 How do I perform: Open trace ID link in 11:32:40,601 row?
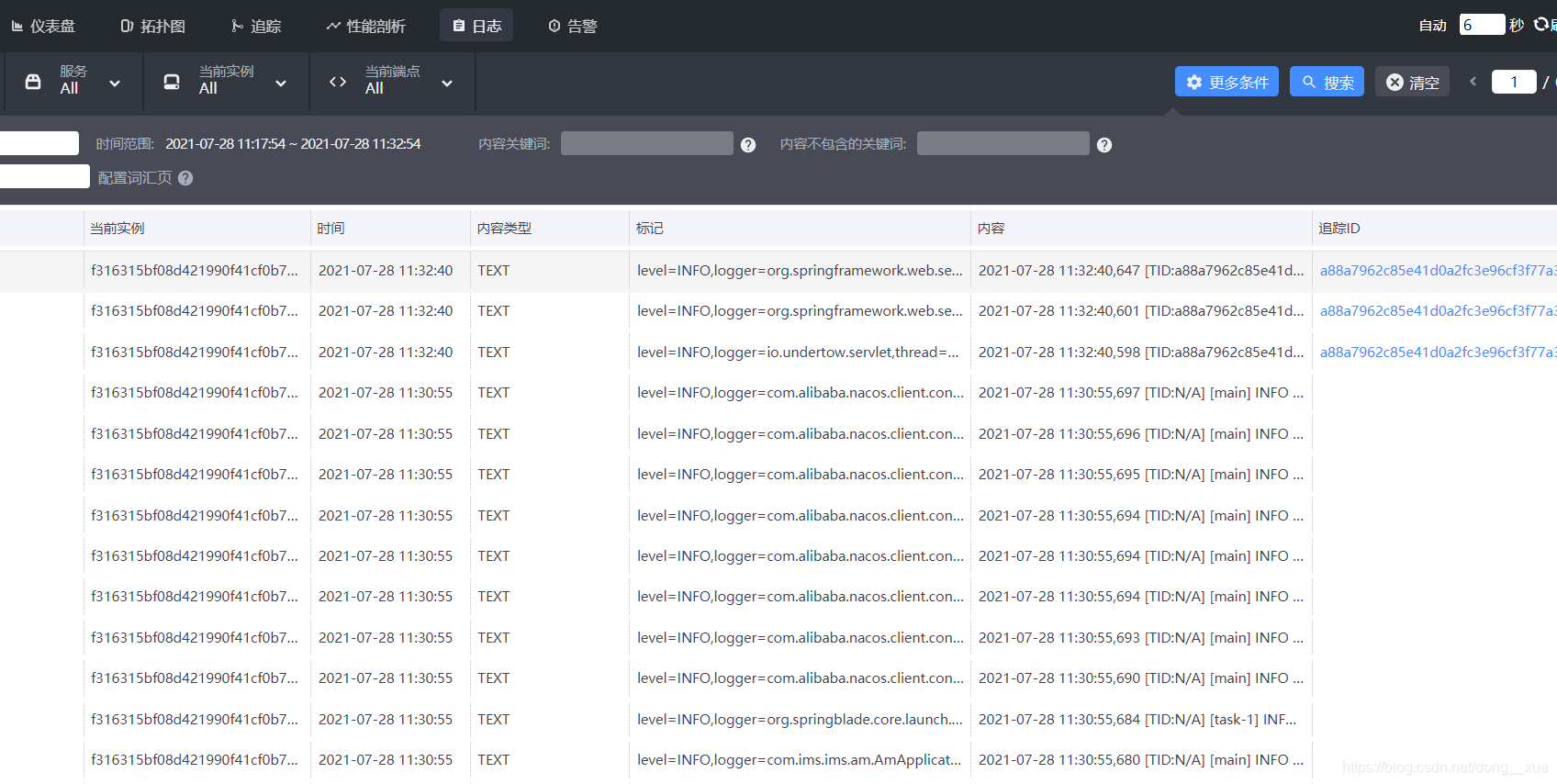click(x=1438, y=310)
